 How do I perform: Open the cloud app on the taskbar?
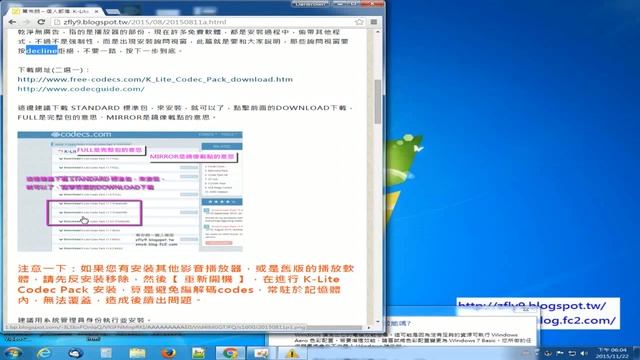coord(76,353)
